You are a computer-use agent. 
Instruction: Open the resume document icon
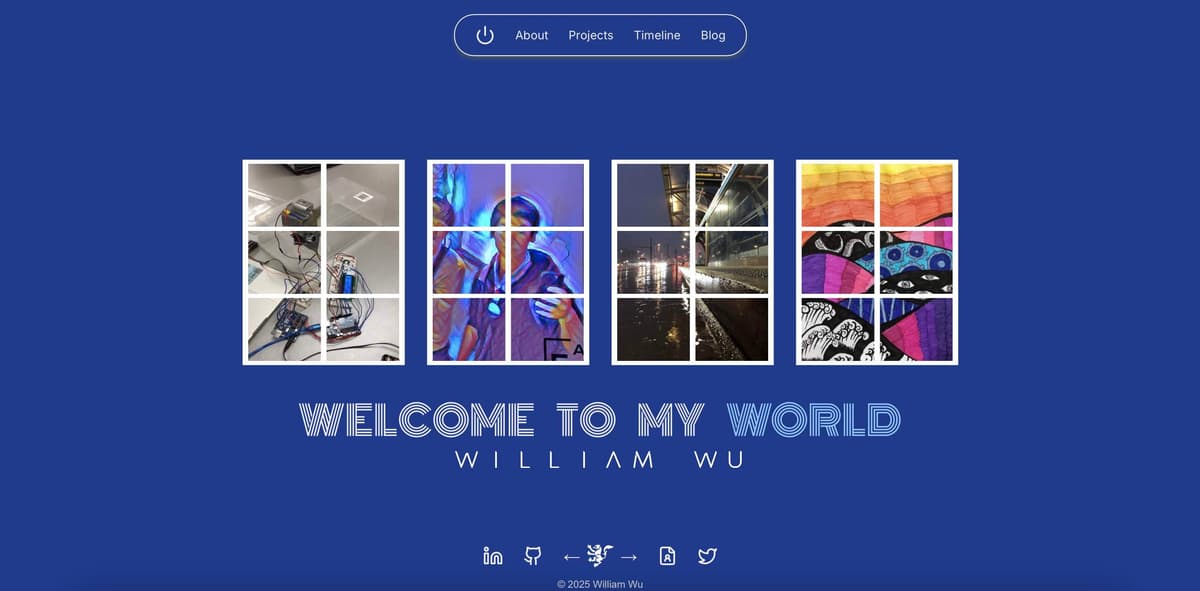[668, 556]
